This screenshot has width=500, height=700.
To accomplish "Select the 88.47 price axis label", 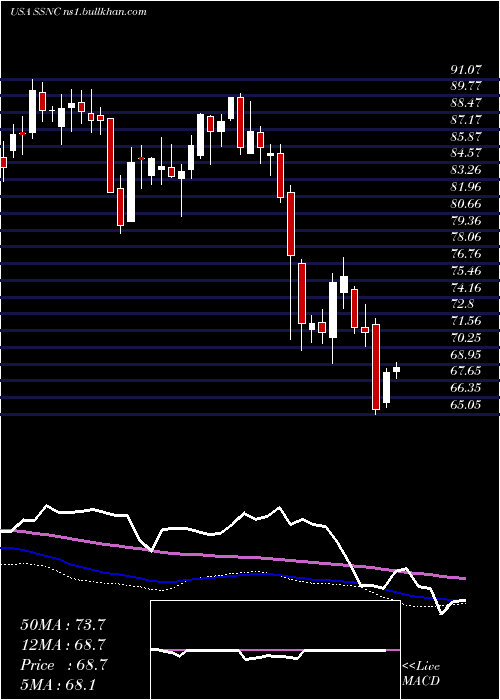I will pos(466,103).
